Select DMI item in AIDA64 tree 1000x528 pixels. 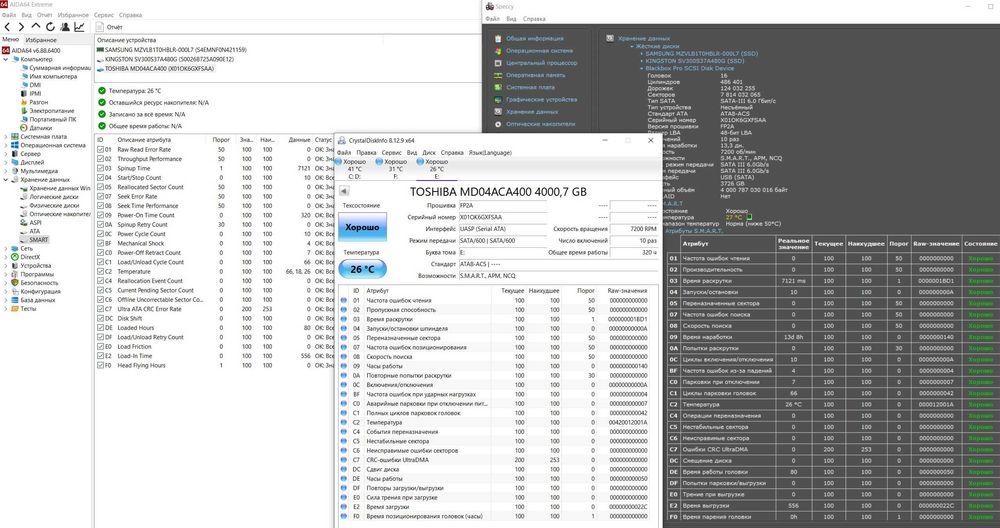pyautogui.click(x=35, y=85)
